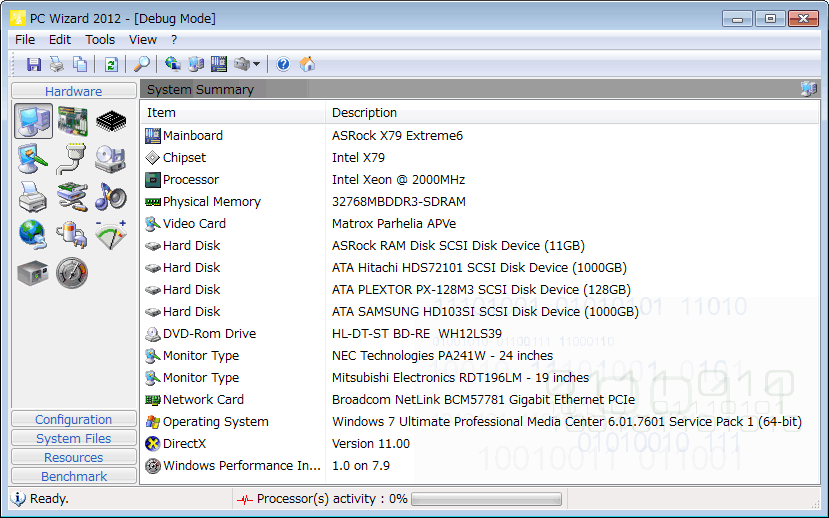Click the Description column header
Viewport: 829px width, 518px height.
click(x=365, y=113)
